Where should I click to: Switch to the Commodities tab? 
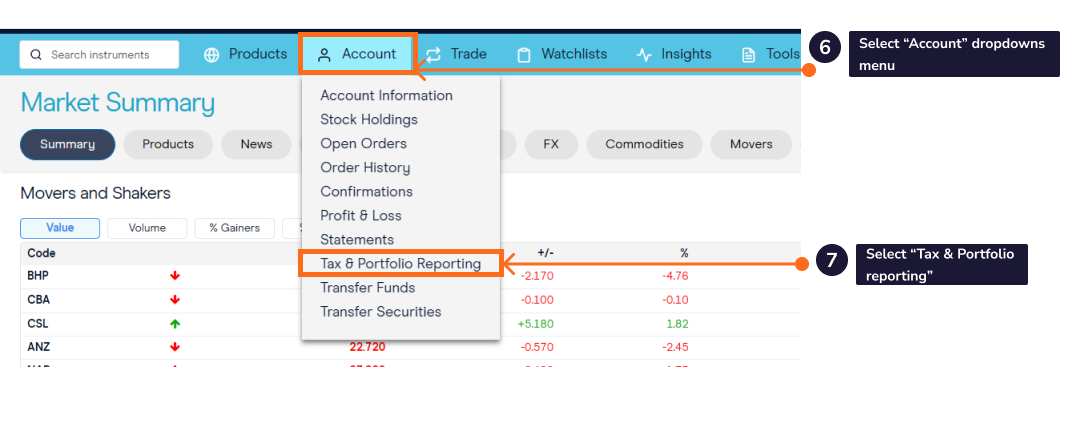click(x=644, y=144)
